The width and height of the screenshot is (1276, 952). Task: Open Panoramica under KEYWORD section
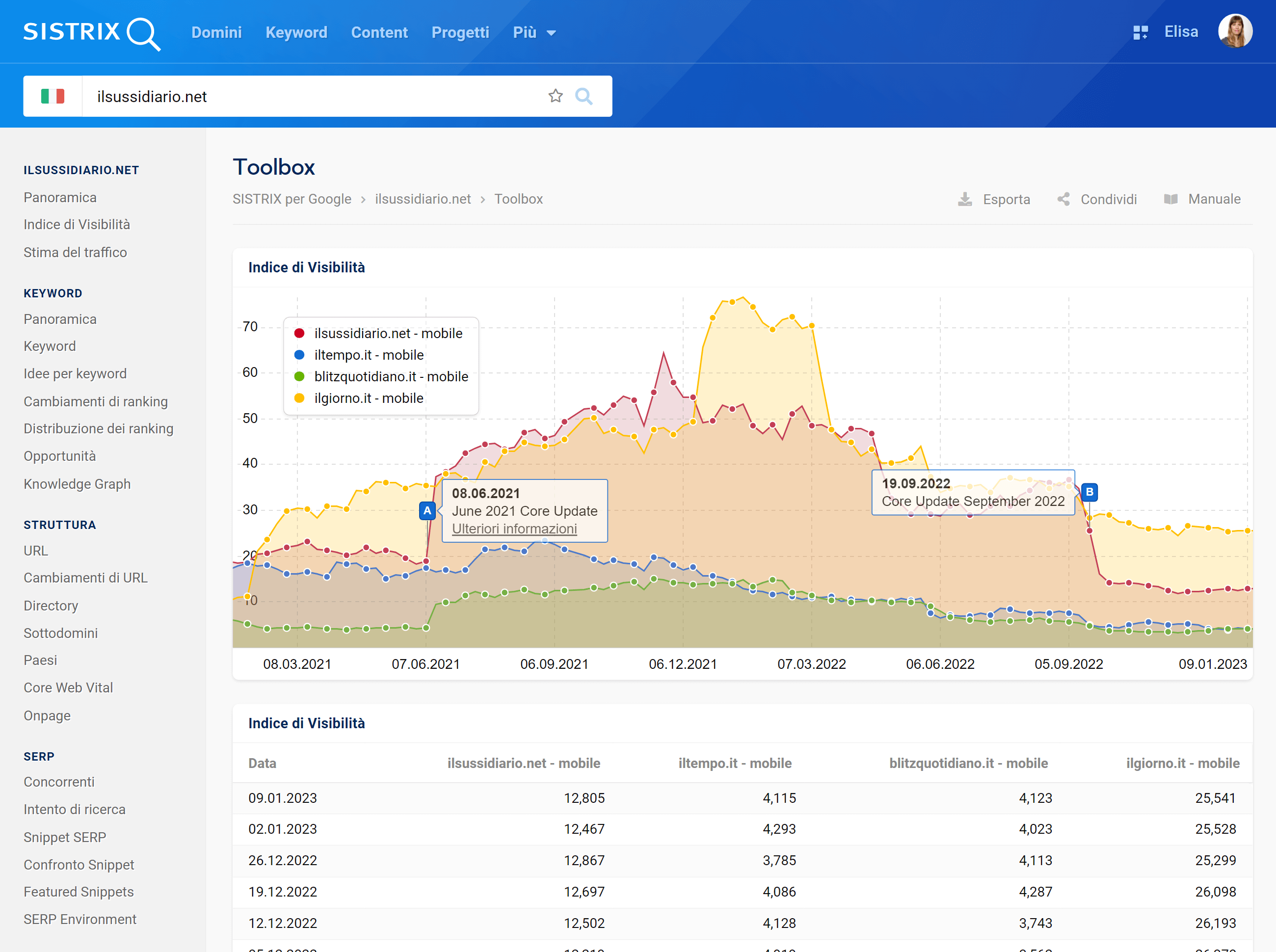60,319
